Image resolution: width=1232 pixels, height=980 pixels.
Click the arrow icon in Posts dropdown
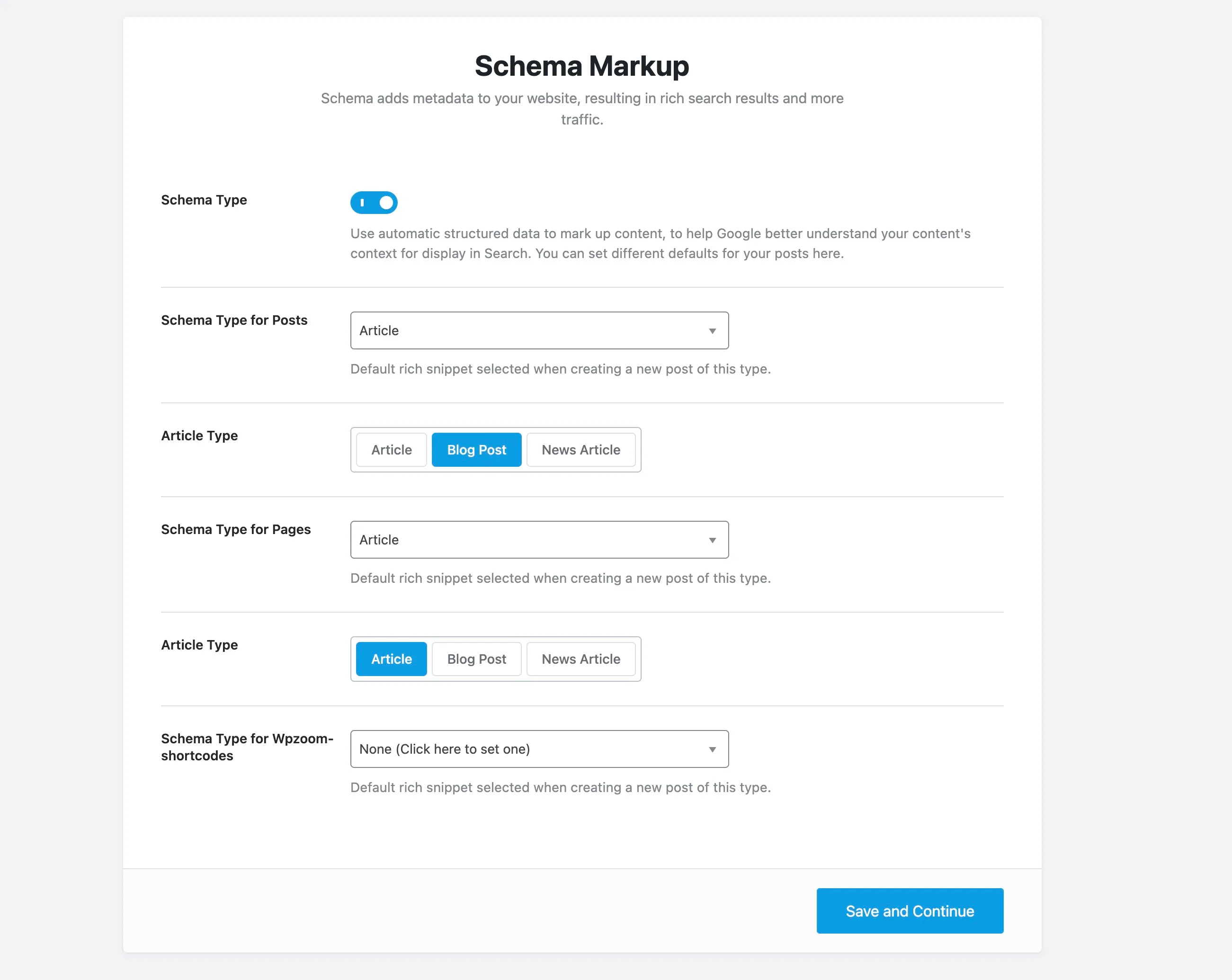coord(712,331)
